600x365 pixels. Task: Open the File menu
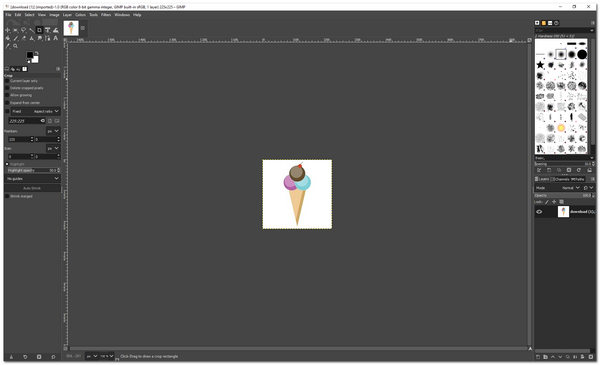coord(8,15)
